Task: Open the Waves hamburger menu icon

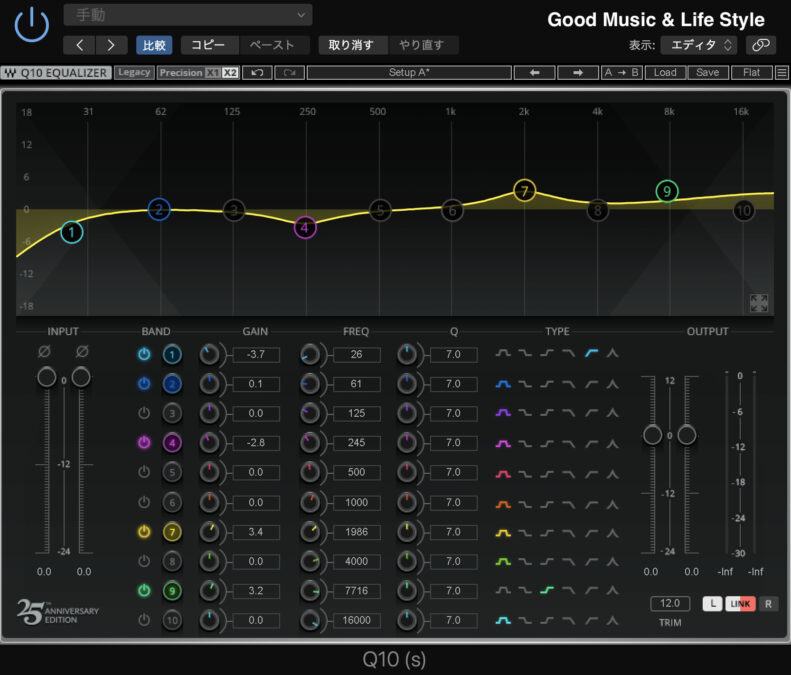Action: 782,73
